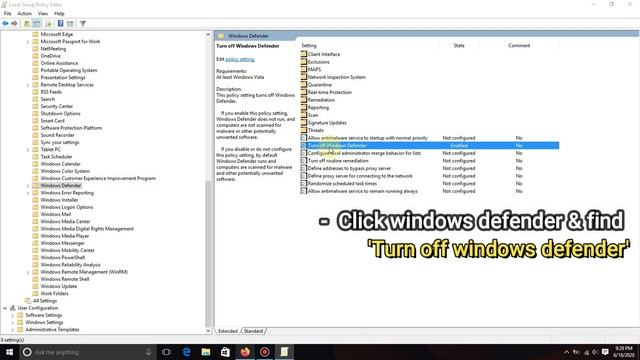
Task: Open the File menu
Action: click(8, 13)
